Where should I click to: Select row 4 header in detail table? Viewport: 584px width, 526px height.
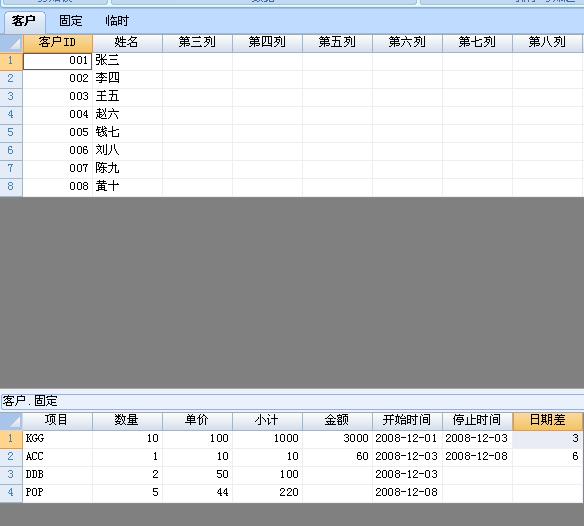click(x=11, y=493)
